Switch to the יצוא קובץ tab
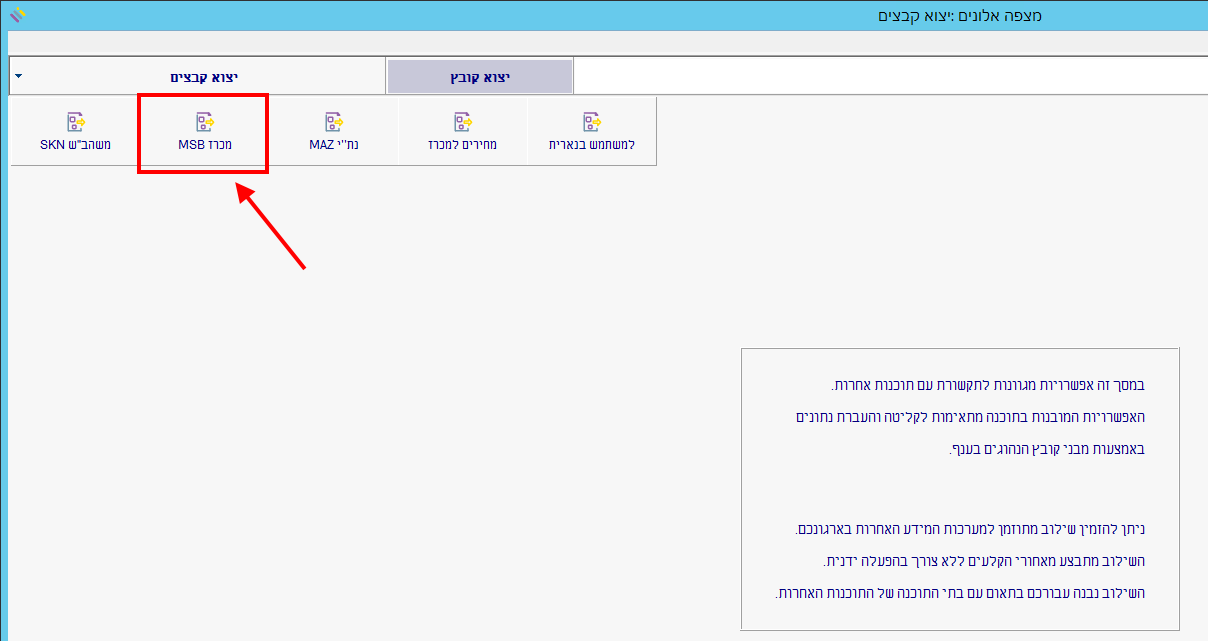This screenshot has width=1208, height=641. (480, 76)
